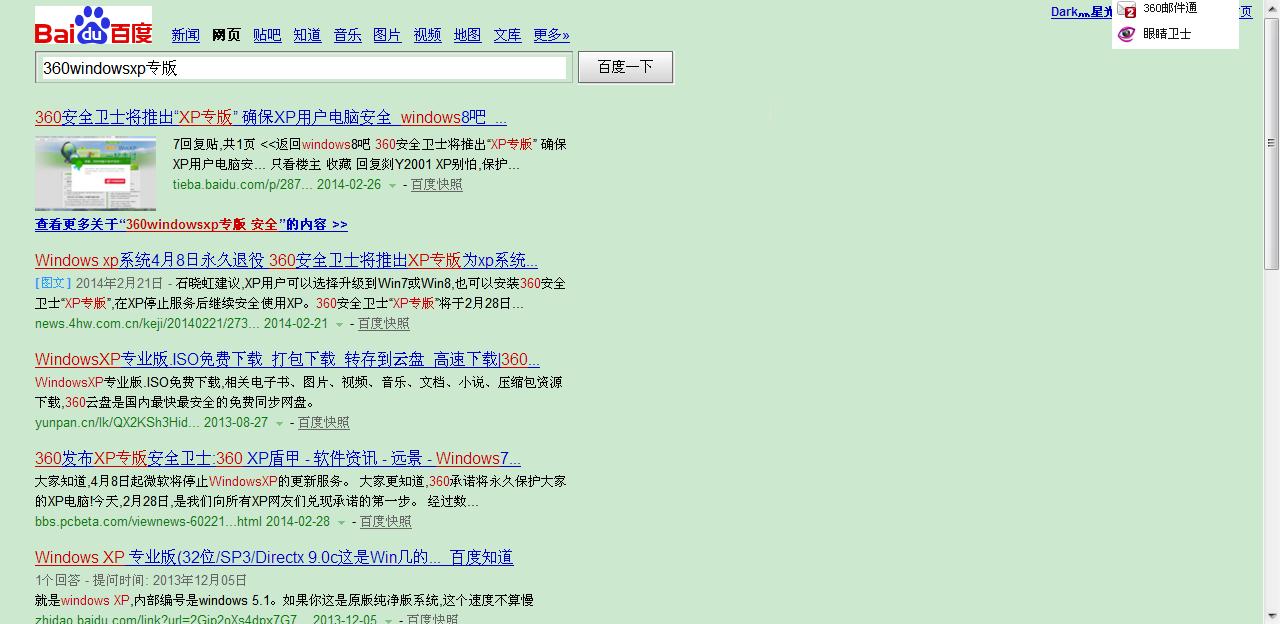The width and height of the screenshot is (1280, 624).
Task: Click the news.4hw.com.cn/keji/20140221/273... URL text
Action: [x=148, y=324]
